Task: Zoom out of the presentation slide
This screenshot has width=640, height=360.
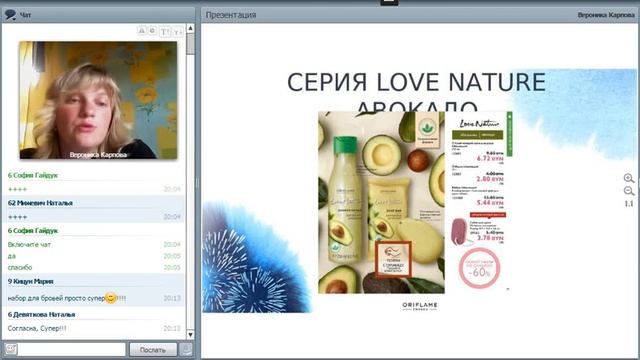Action: click(629, 191)
